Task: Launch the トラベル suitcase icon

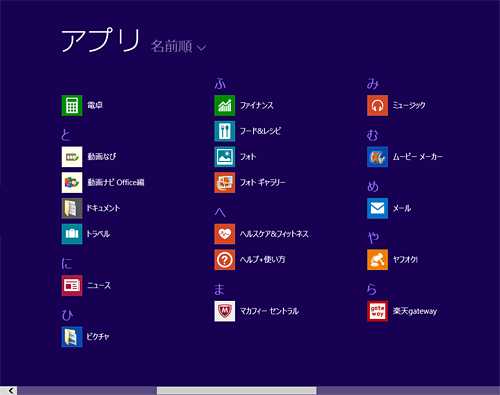Action: [72, 234]
